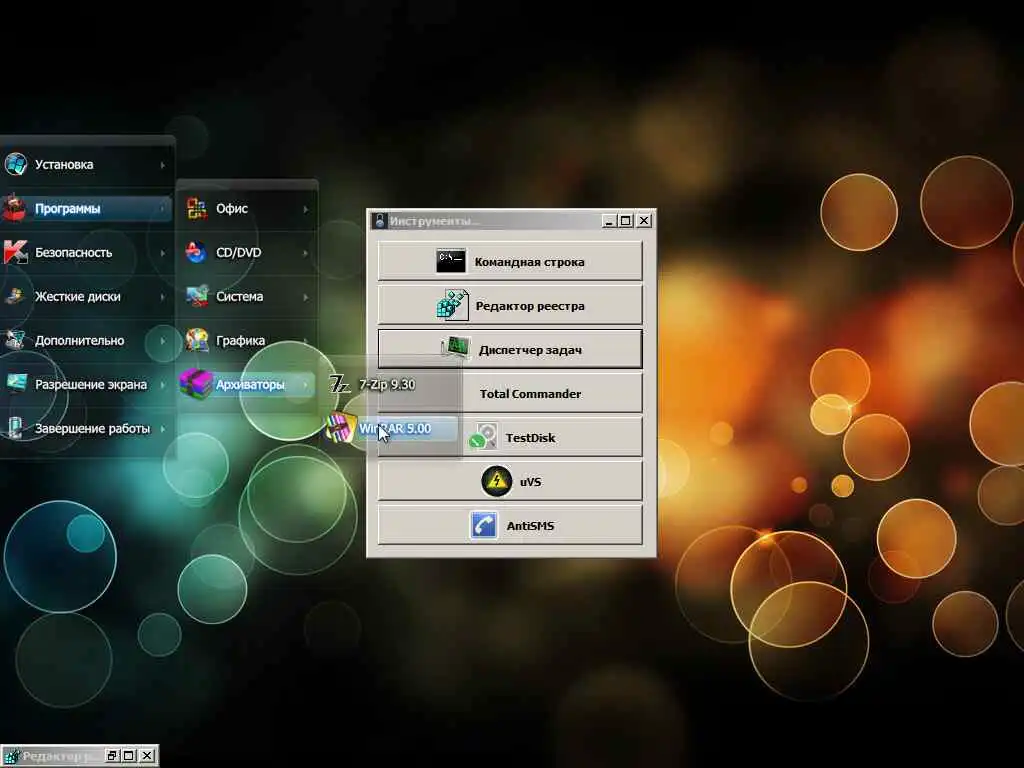Click the Завершение работы icon

coord(16,428)
